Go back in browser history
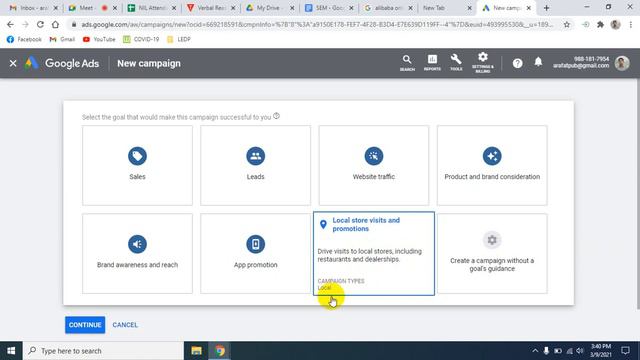This screenshot has height=360, width=640. pyautogui.click(x=11, y=24)
